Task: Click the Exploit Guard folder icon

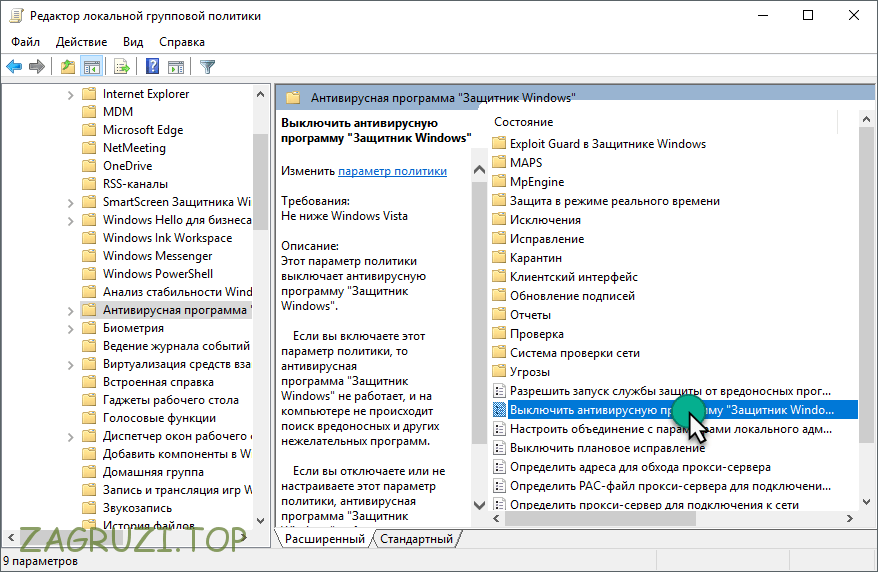Action: pyautogui.click(x=499, y=143)
